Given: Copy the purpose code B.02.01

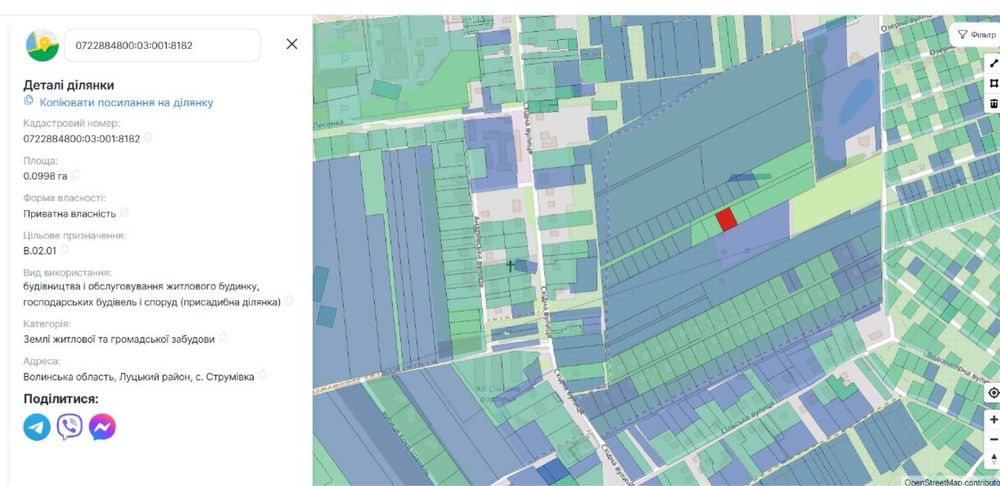Looking at the screenshot, I should (65, 249).
